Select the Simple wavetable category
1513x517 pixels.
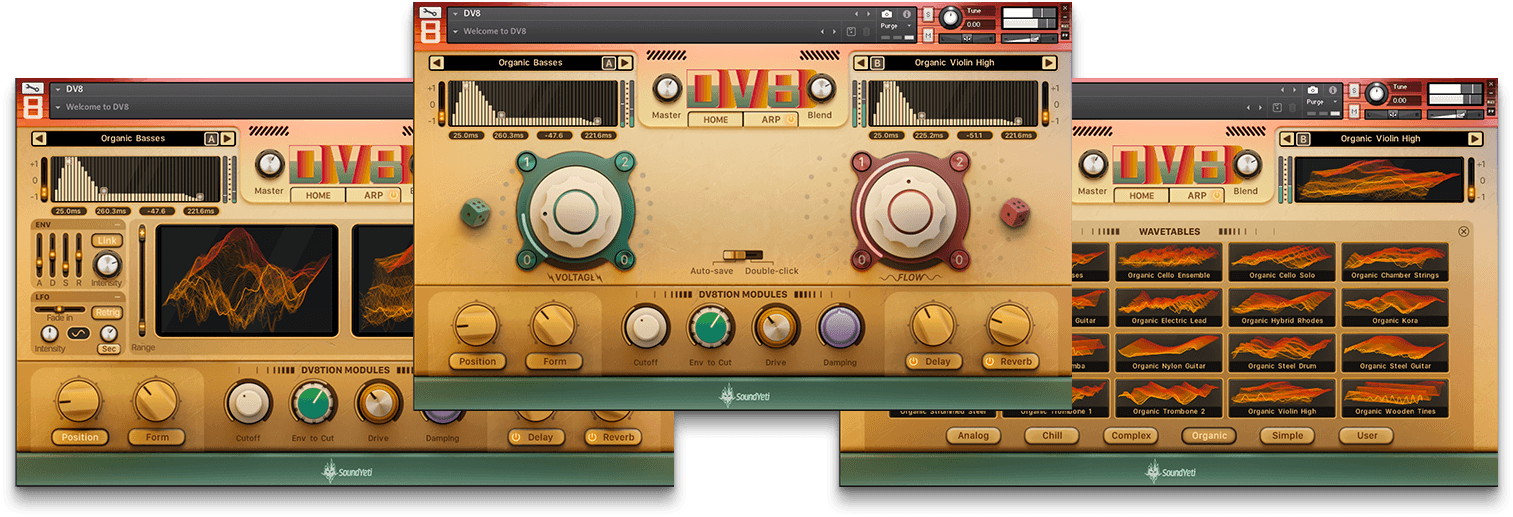click(x=1288, y=436)
